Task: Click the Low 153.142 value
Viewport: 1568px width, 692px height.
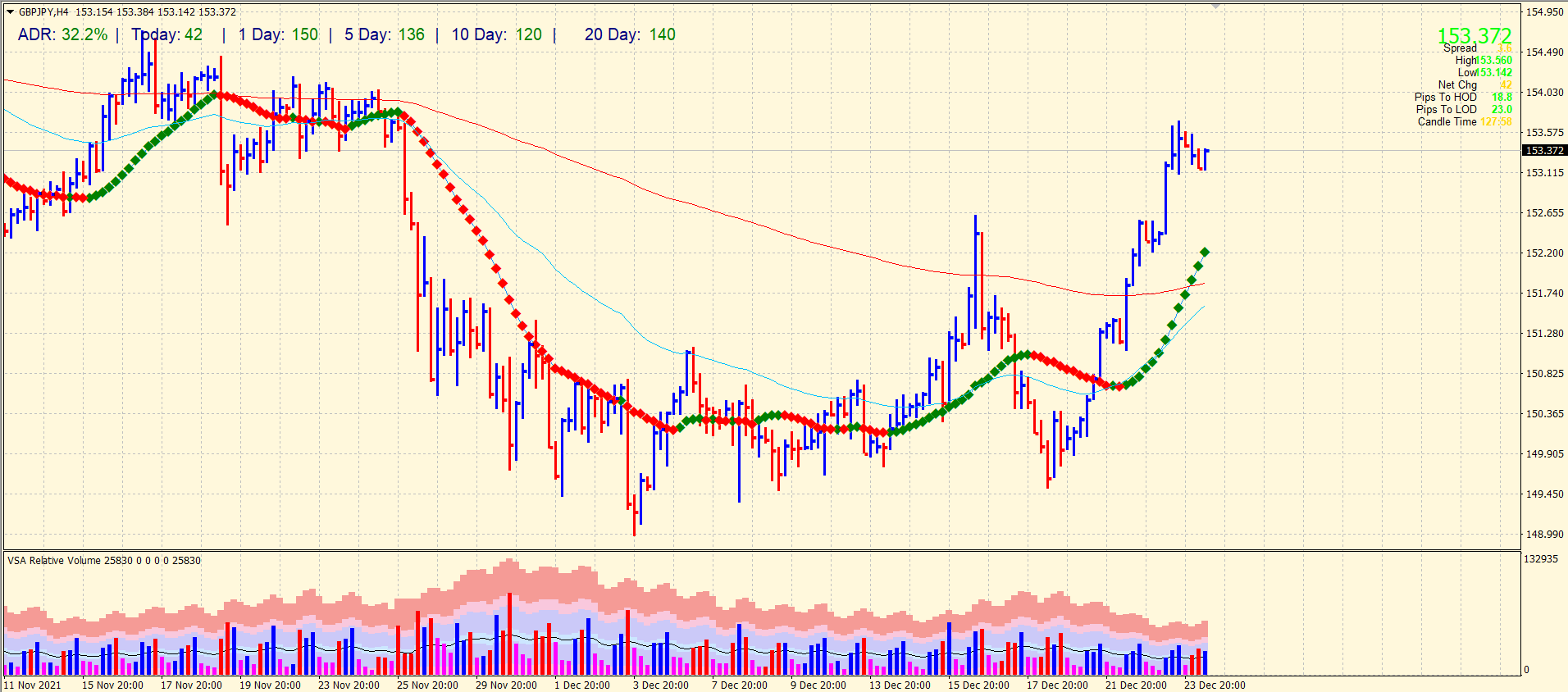Action: pyautogui.click(x=1495, y=72)
